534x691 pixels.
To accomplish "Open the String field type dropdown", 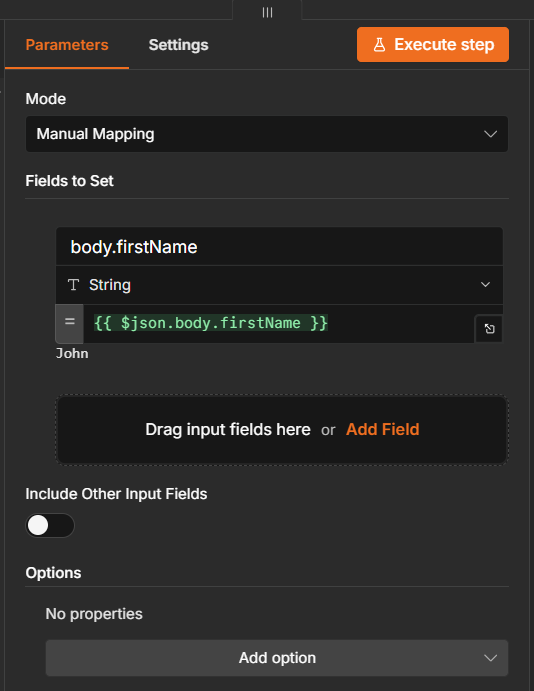I will 279,285.
